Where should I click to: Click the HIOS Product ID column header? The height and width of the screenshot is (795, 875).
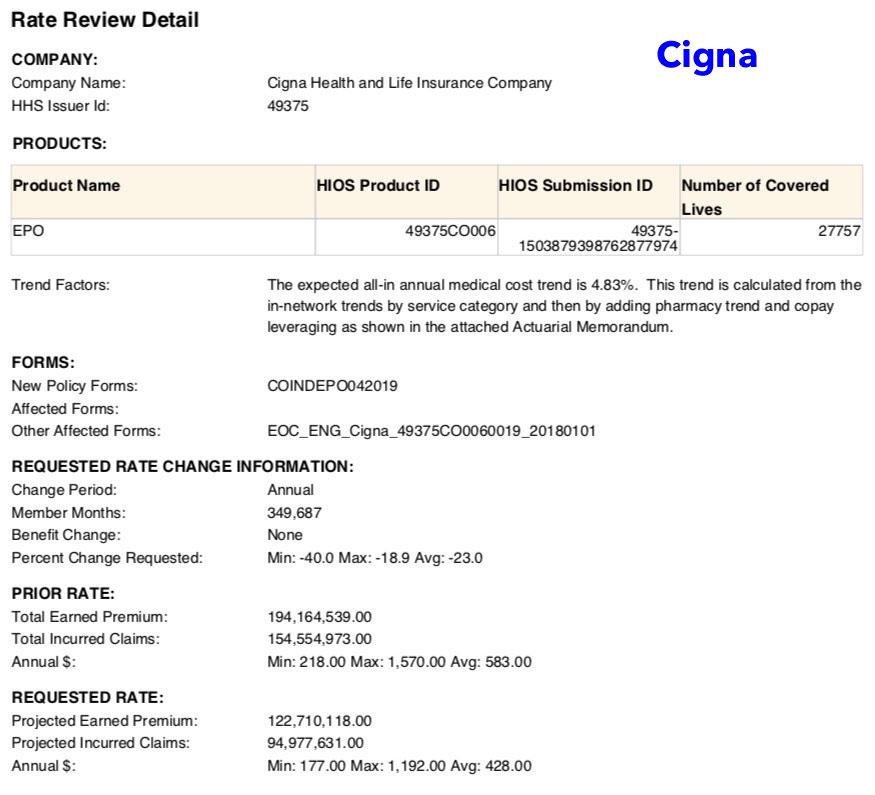[378, 186]
